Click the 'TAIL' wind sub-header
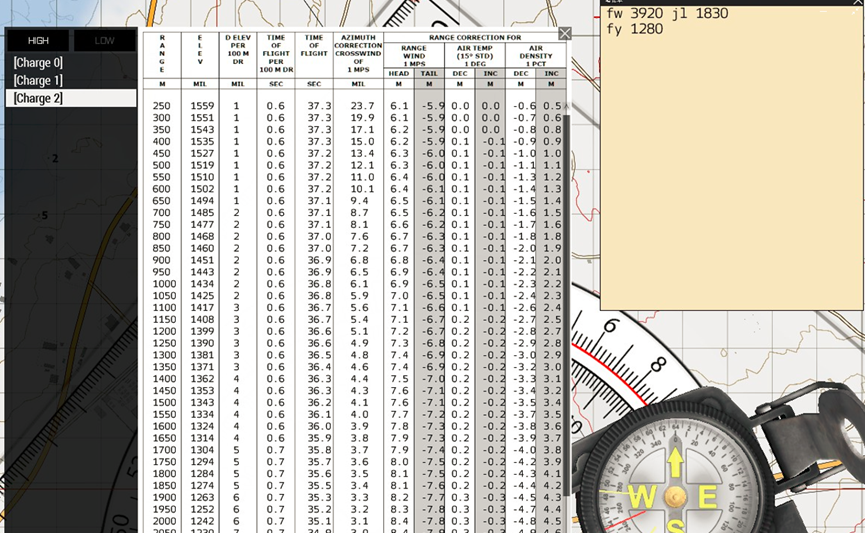The width and height of the screenshot is (865, 533). (429, 73)
